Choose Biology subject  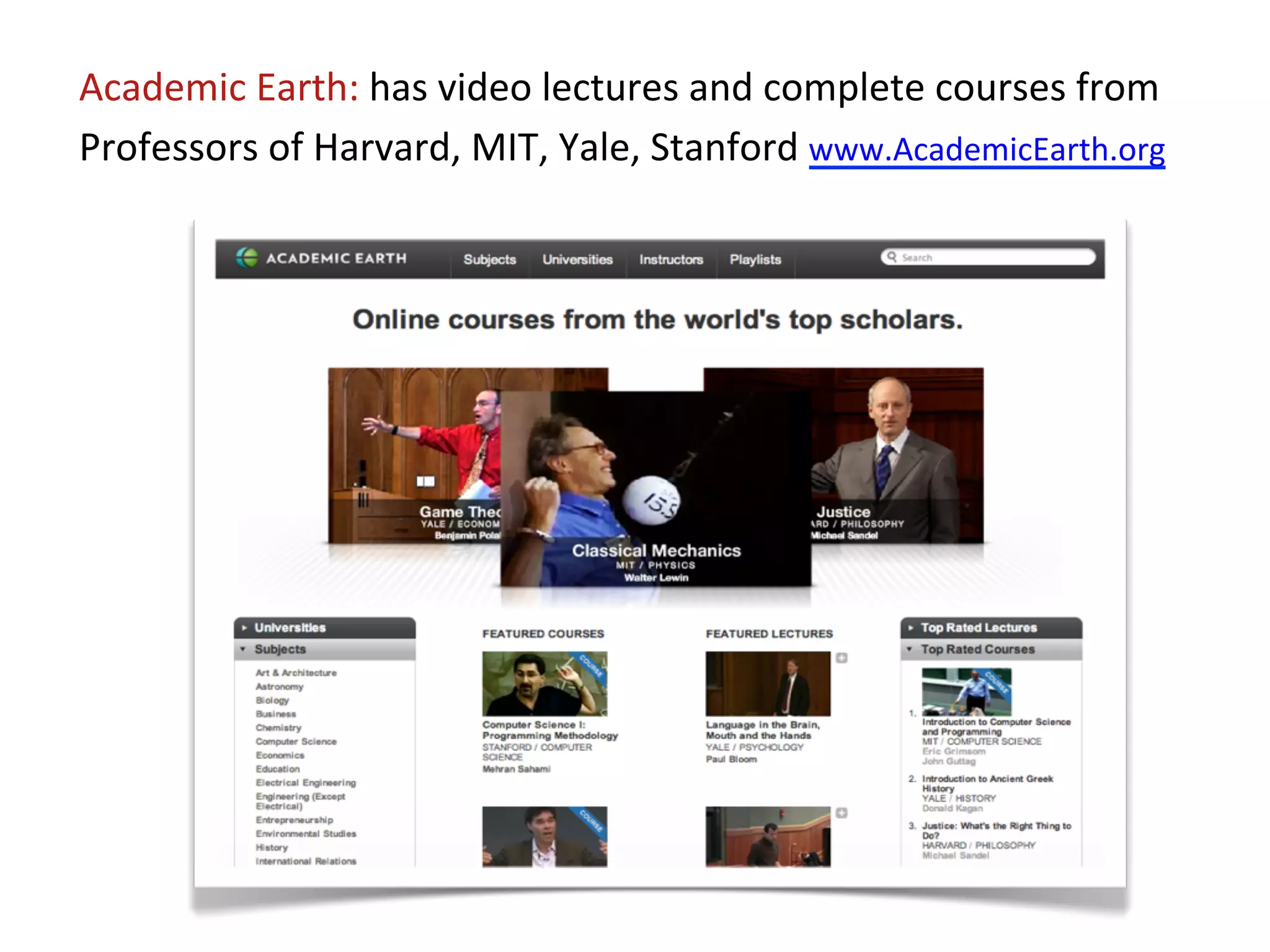point(272,700)
